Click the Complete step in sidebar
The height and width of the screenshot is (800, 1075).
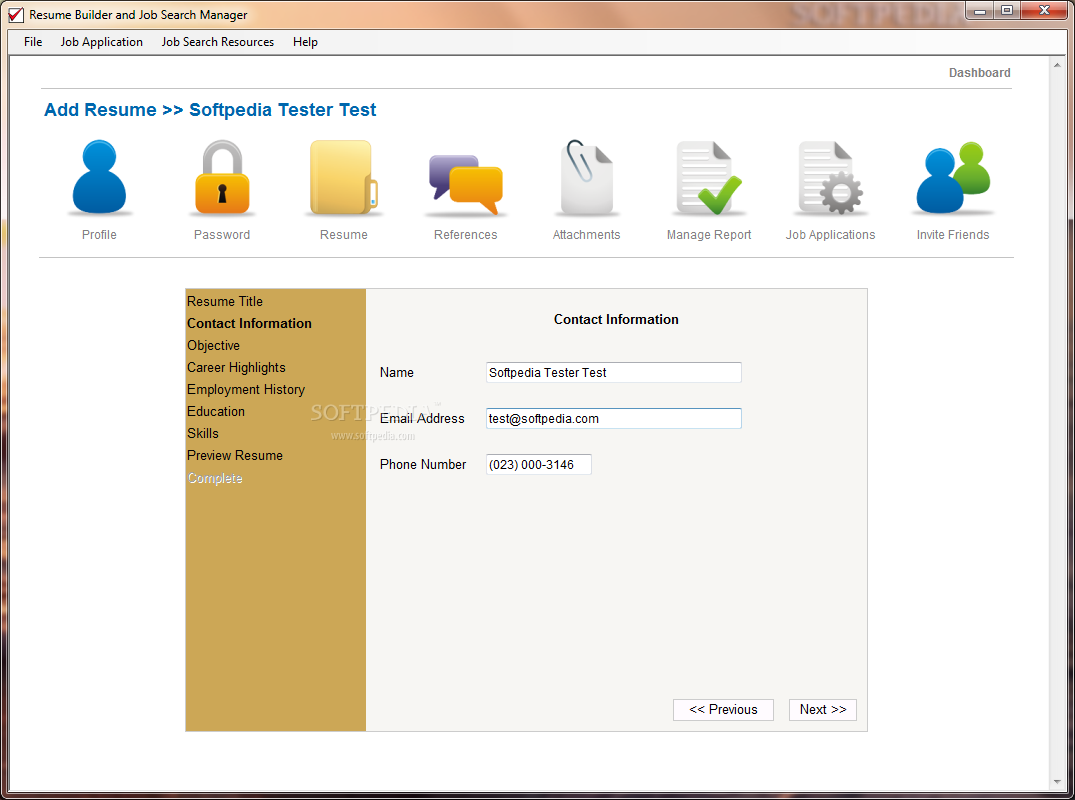(215, 478)
